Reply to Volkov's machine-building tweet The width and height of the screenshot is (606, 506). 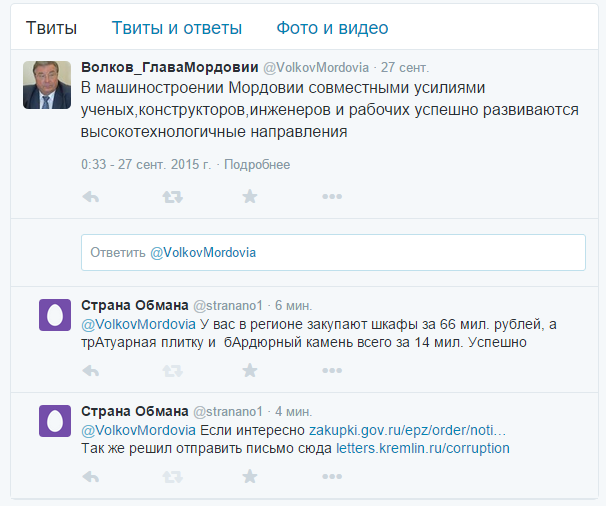tap(91, 197)
